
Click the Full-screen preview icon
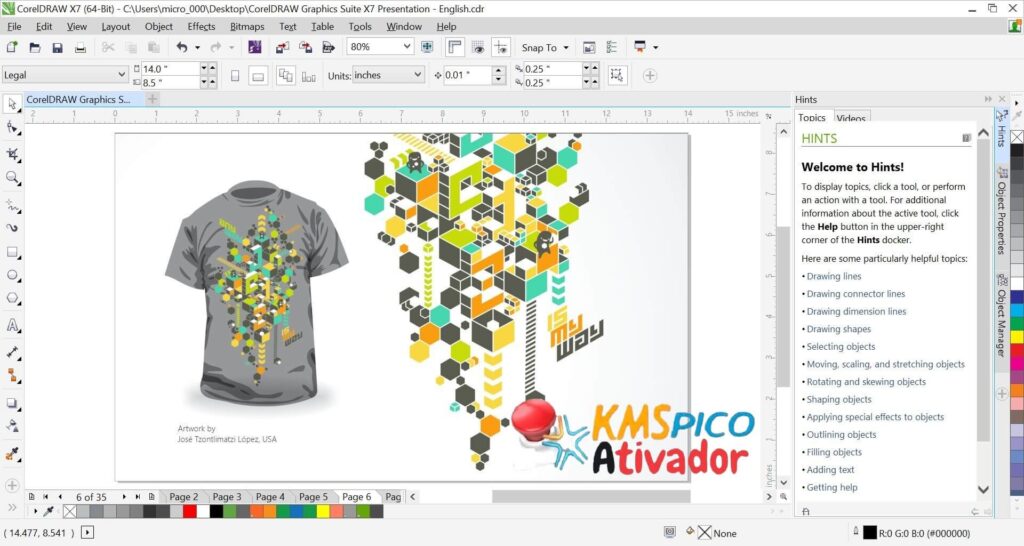pos(427,47)
